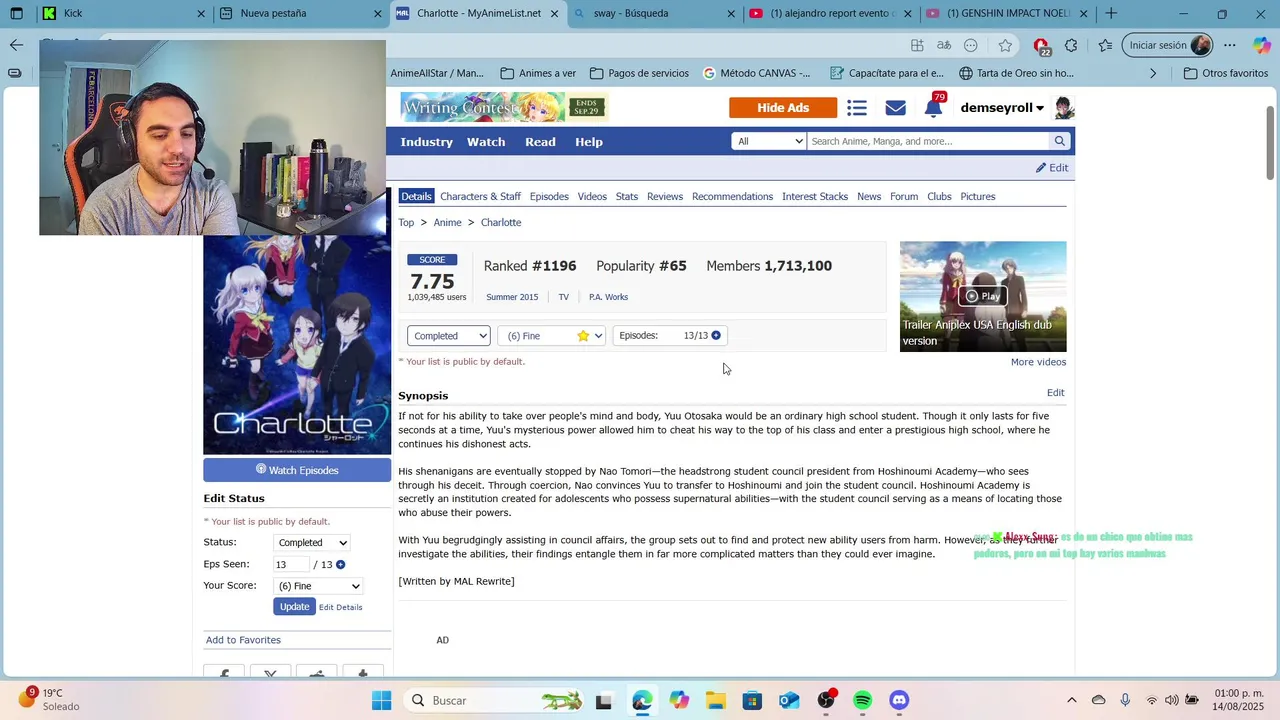This screenshot has width=1280, height=720.
Task: Switch to the Recommendations tab
Action: [x=732, y=197]
